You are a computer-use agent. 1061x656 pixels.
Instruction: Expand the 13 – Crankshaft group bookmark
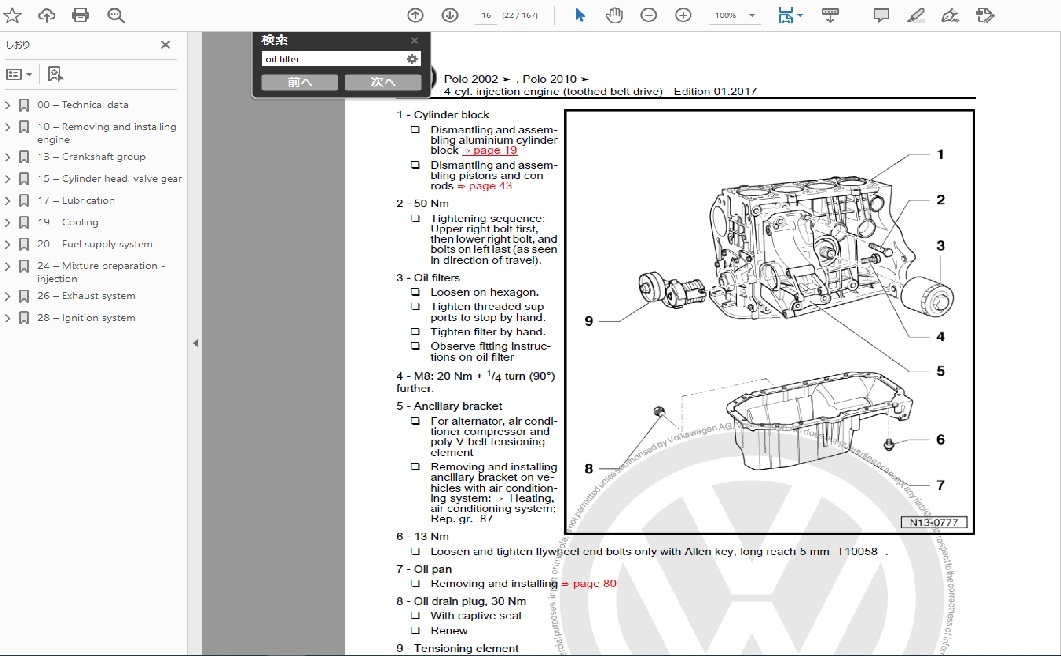[7, 157]
